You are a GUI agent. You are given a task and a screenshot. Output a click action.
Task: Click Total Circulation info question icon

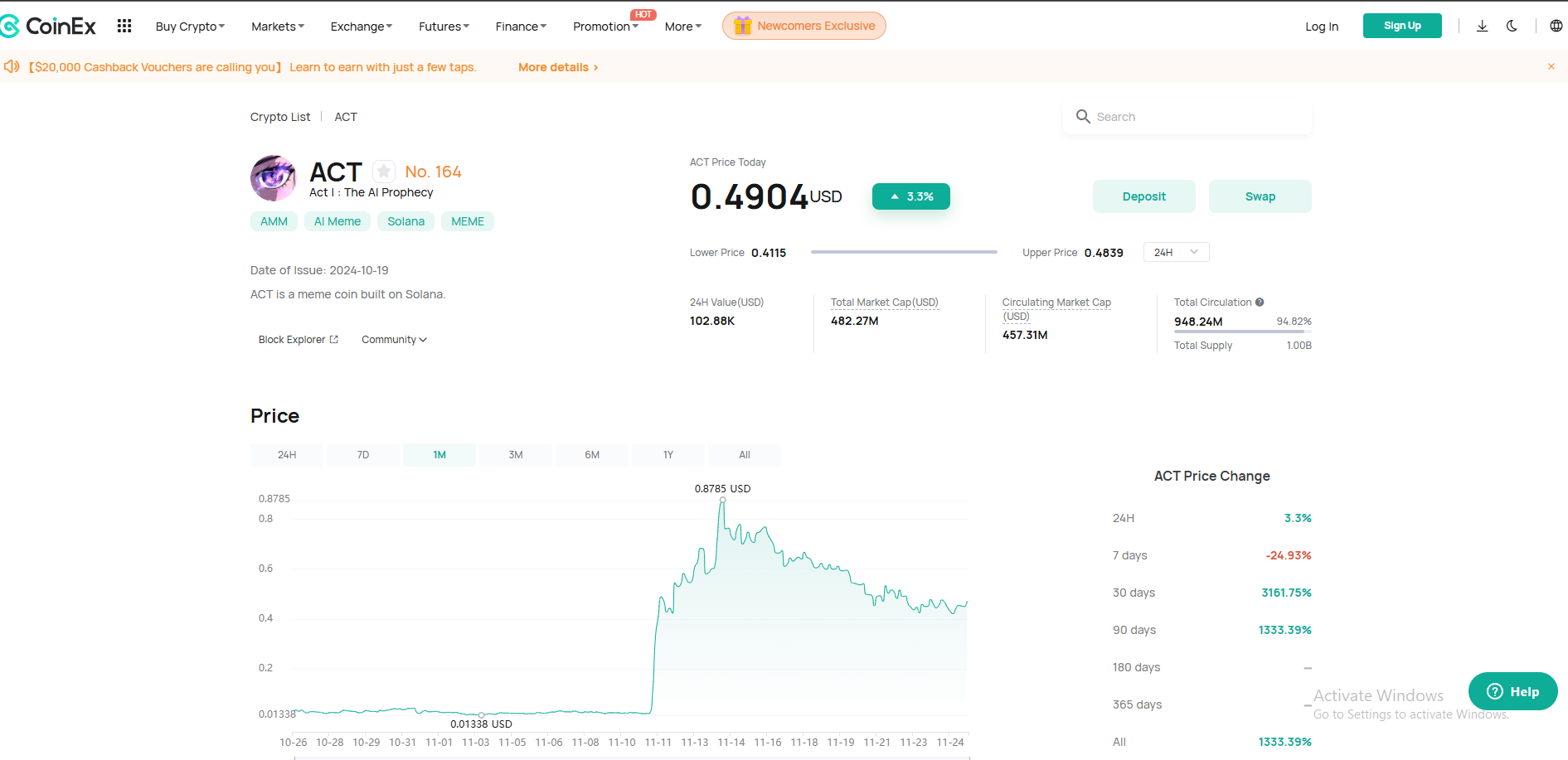tap(1260, 303)
